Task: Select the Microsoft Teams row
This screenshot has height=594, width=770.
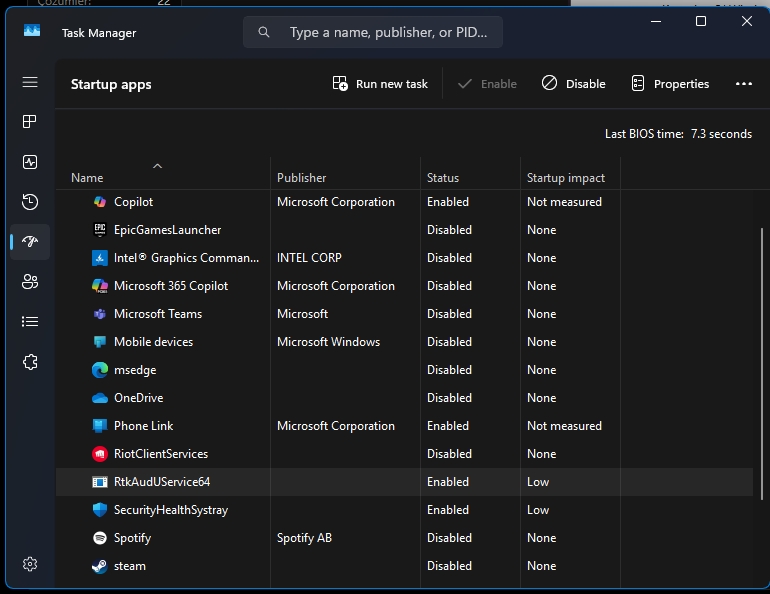Action: coord(404,314)
